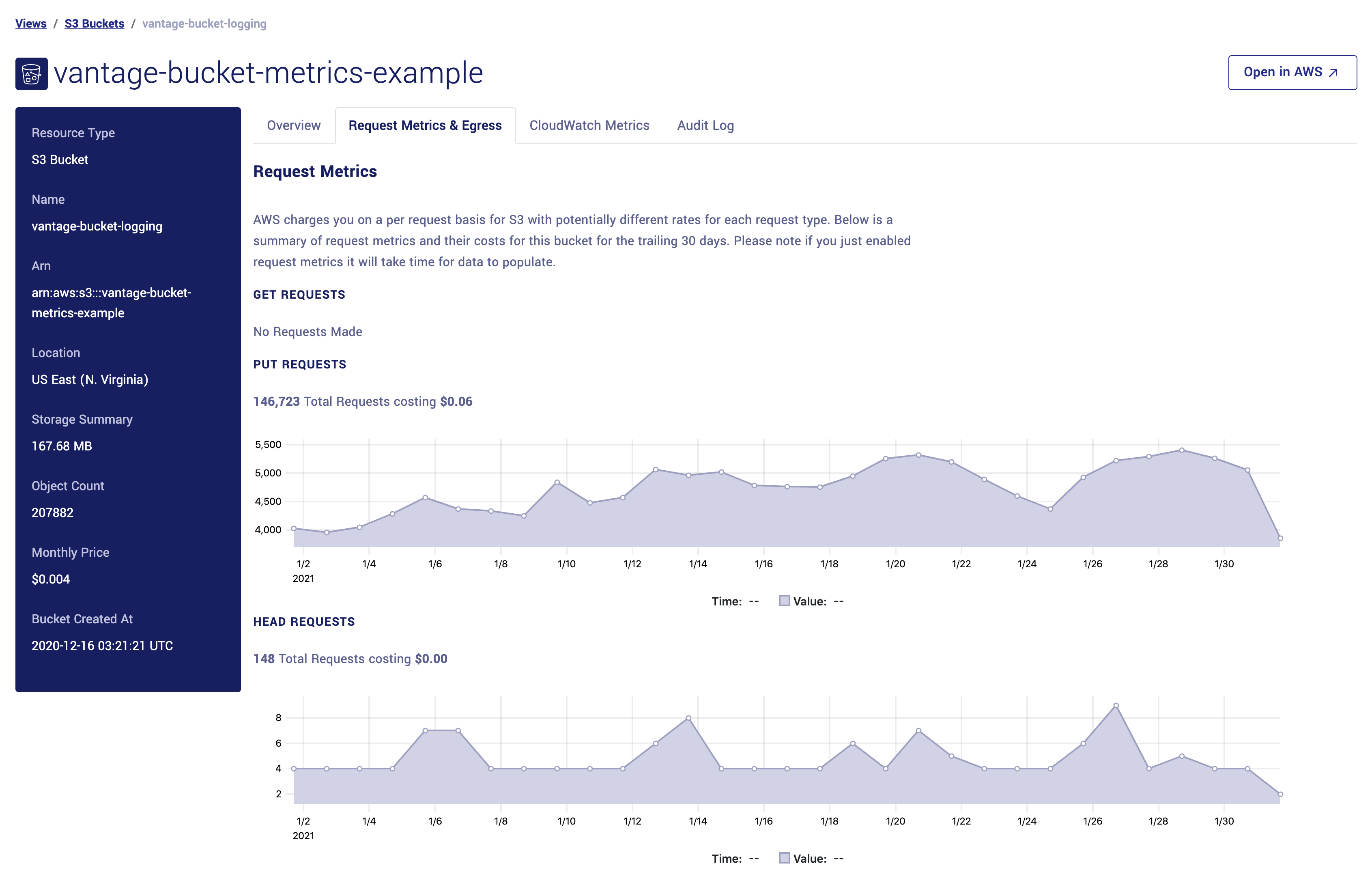Select the Request Metrics & Egress tab
This screenshot has width=1372, height=870.
click(425, 125)
